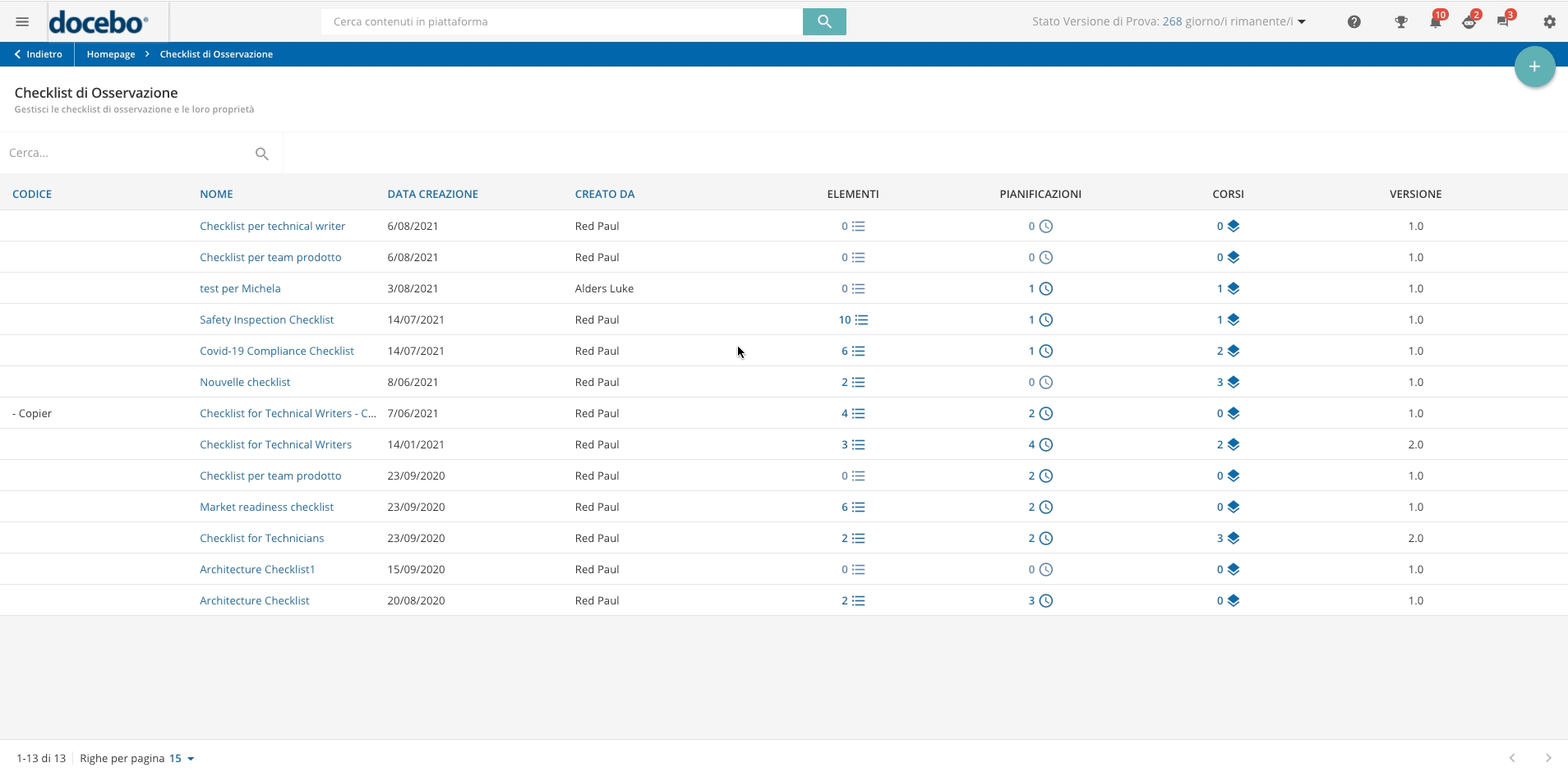
Task: Open the hamburger main menu
Action: click(x=22, y=22)
